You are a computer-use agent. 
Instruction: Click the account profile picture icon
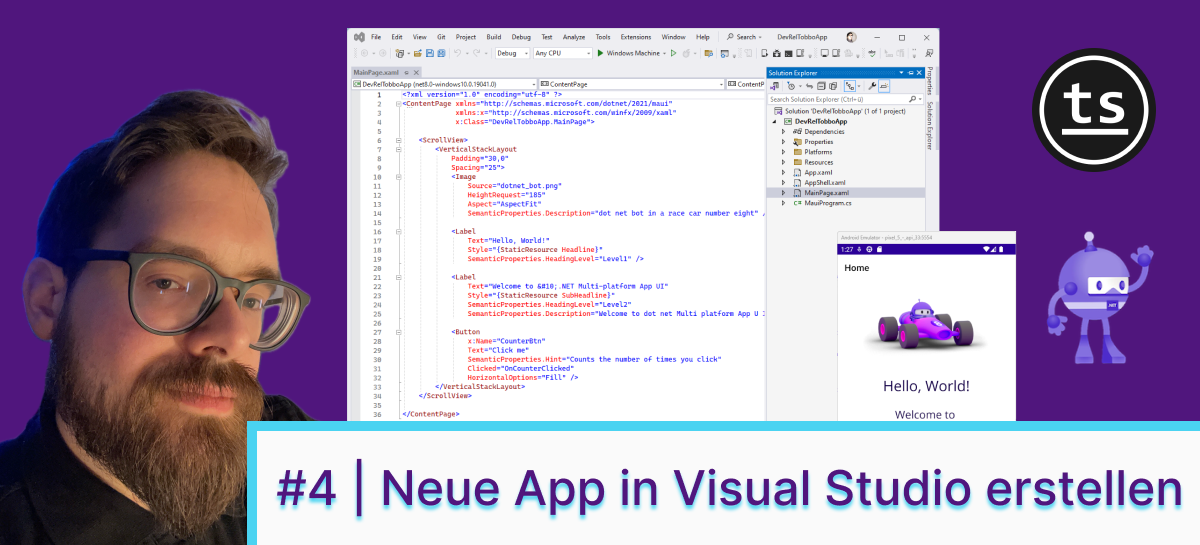851,37
